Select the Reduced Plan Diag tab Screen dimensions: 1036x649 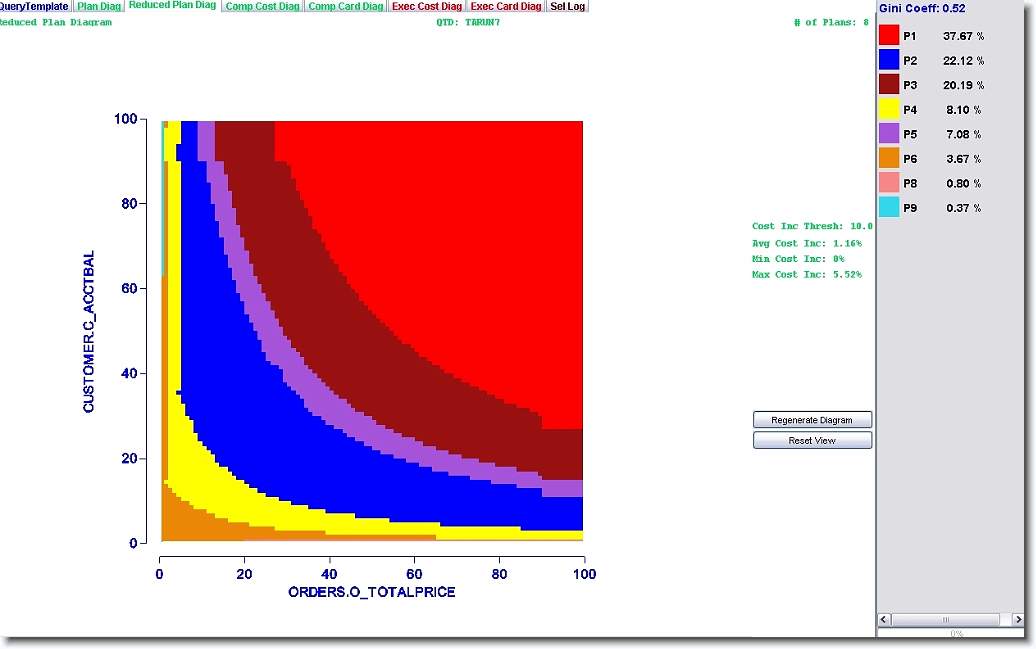[x=173, y=6]
